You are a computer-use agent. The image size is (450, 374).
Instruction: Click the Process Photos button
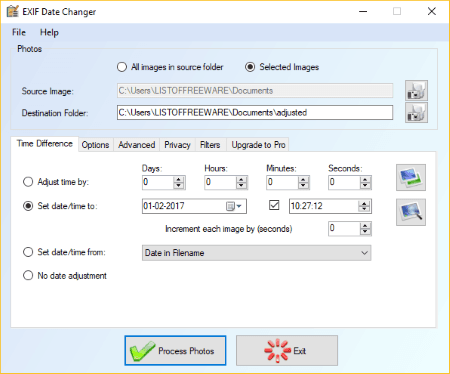(175, 351)
